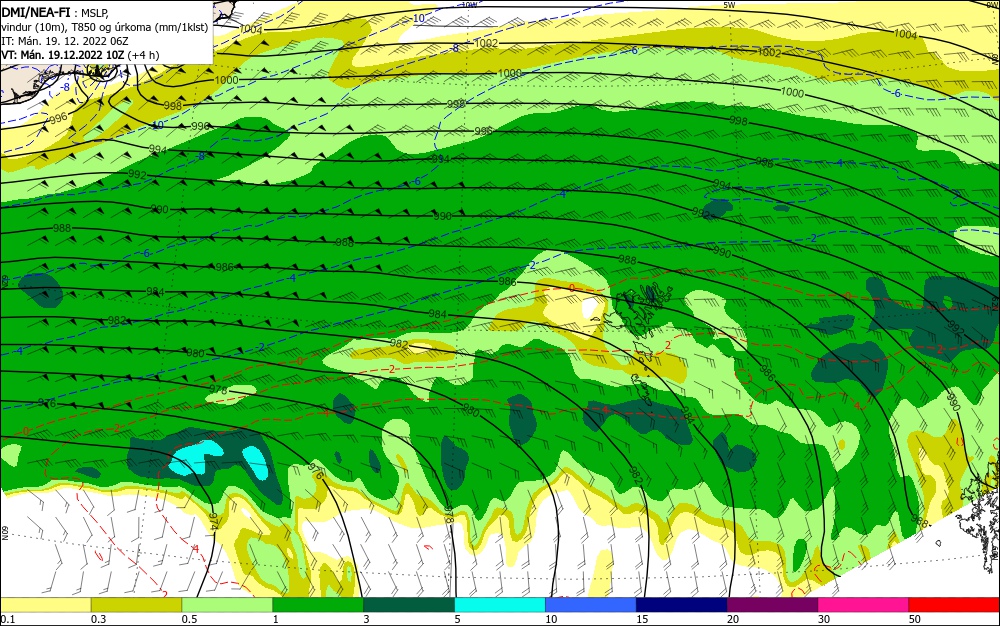Click the "50" legend value label
Screen dimensions: 1000x626
click(x=915, y=619)
